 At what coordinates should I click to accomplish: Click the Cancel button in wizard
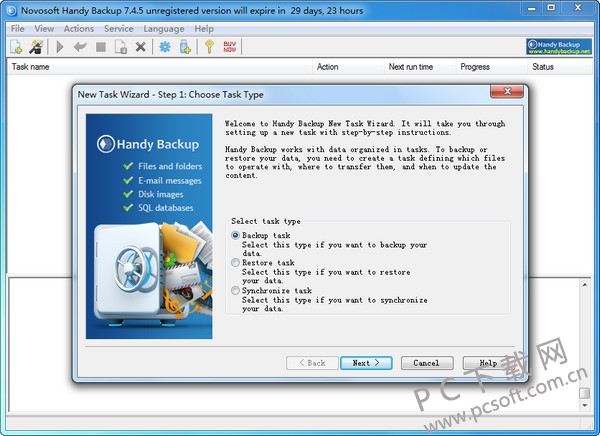point(427,363)
